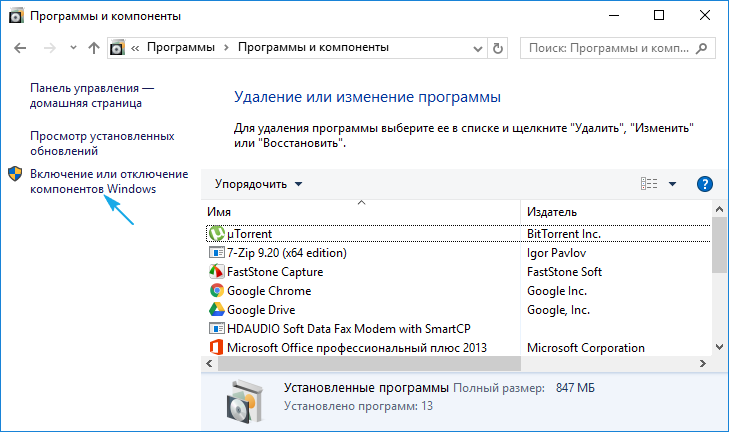Screen dimensions: 729x432
Task: Open help with the blue question mark
Action: 704,184
